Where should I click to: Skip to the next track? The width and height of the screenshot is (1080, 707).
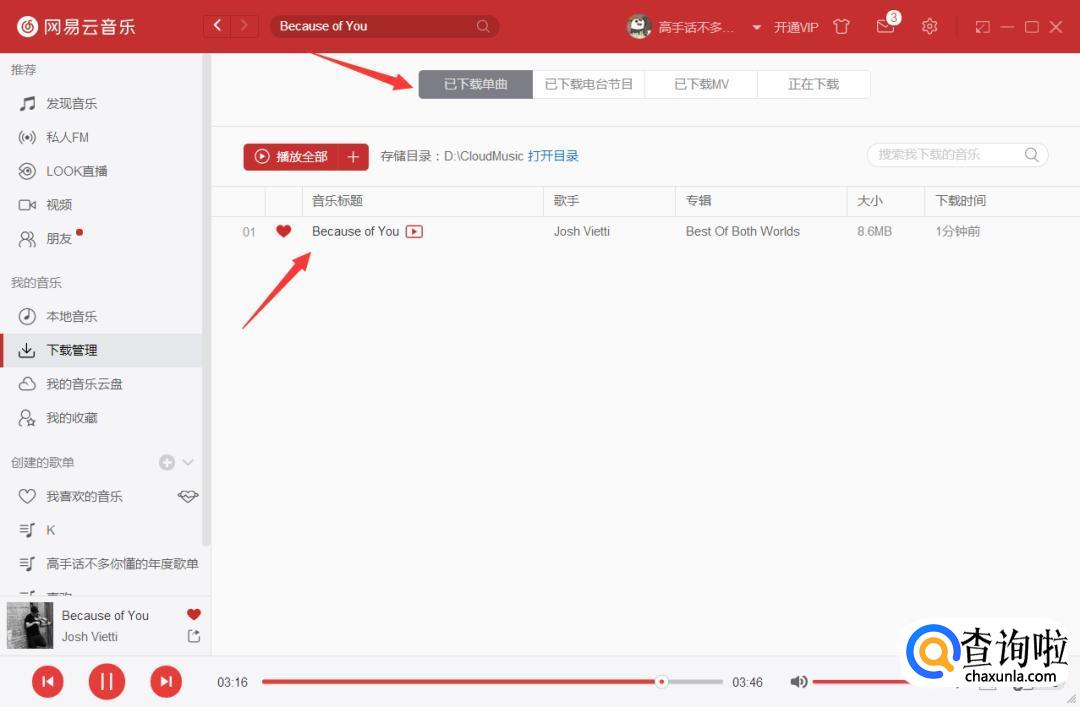(166, 682)
